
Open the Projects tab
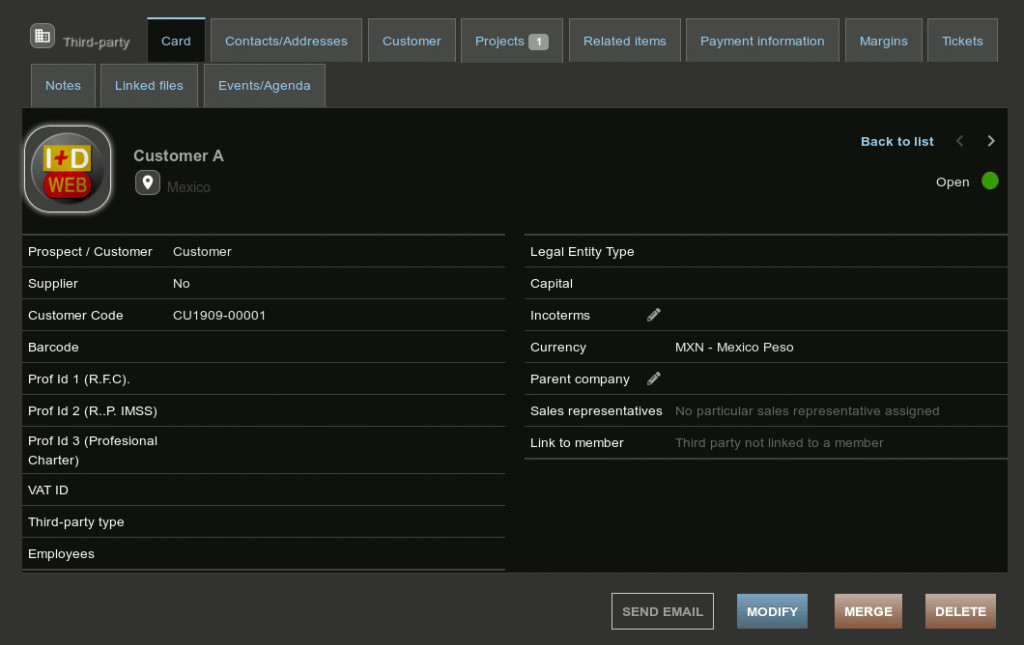tap(511, 41)
